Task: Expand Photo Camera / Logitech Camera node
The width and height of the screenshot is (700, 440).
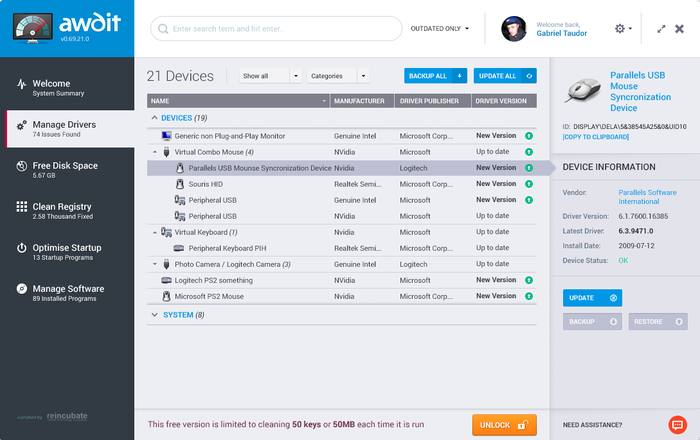Action: click(155, 264)
